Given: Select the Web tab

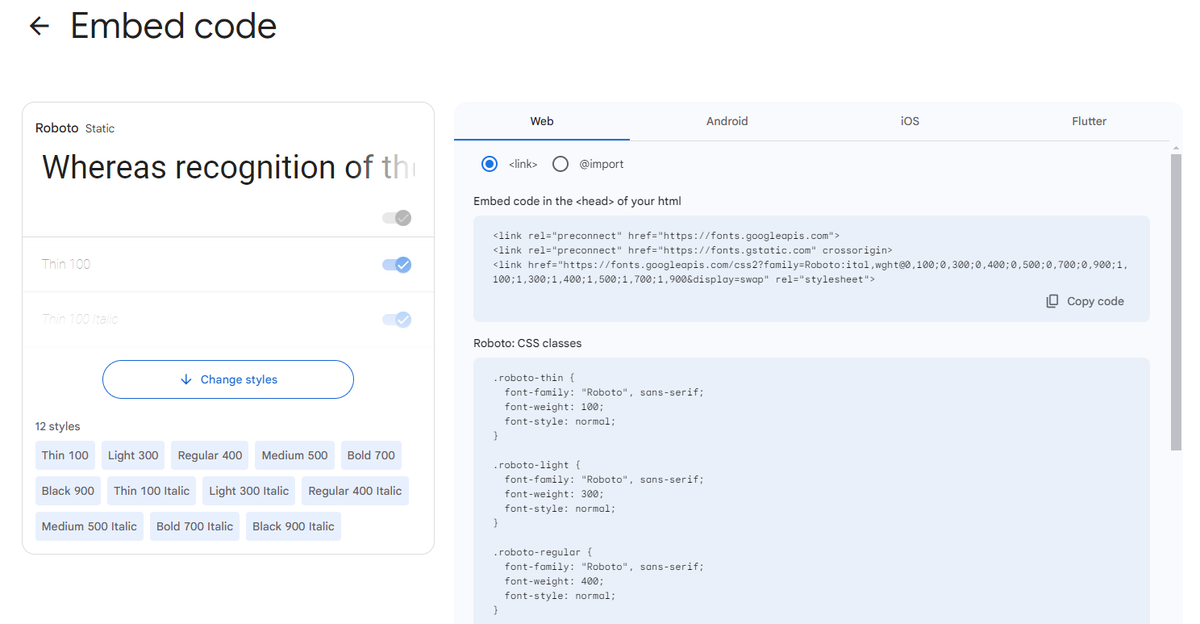Looking at the screenshot, I should coord(542,121).
